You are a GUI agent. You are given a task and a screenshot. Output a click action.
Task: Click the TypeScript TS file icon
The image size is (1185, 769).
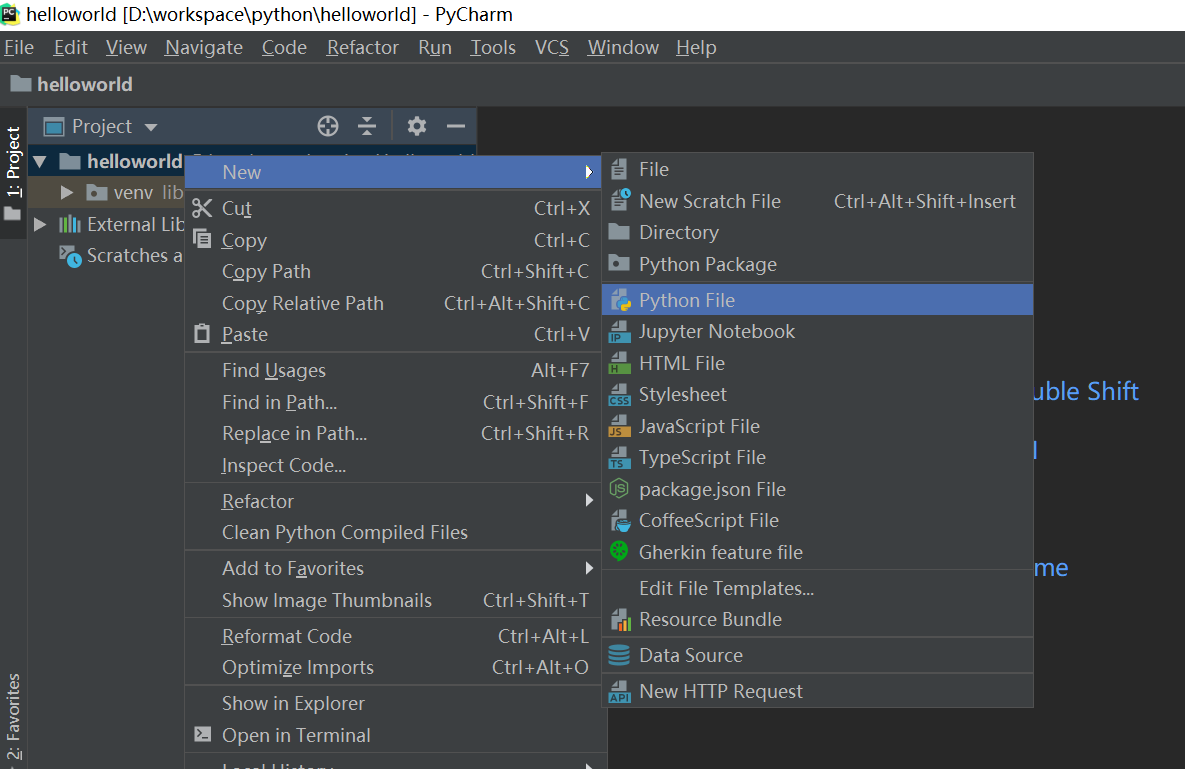point(620,458)
